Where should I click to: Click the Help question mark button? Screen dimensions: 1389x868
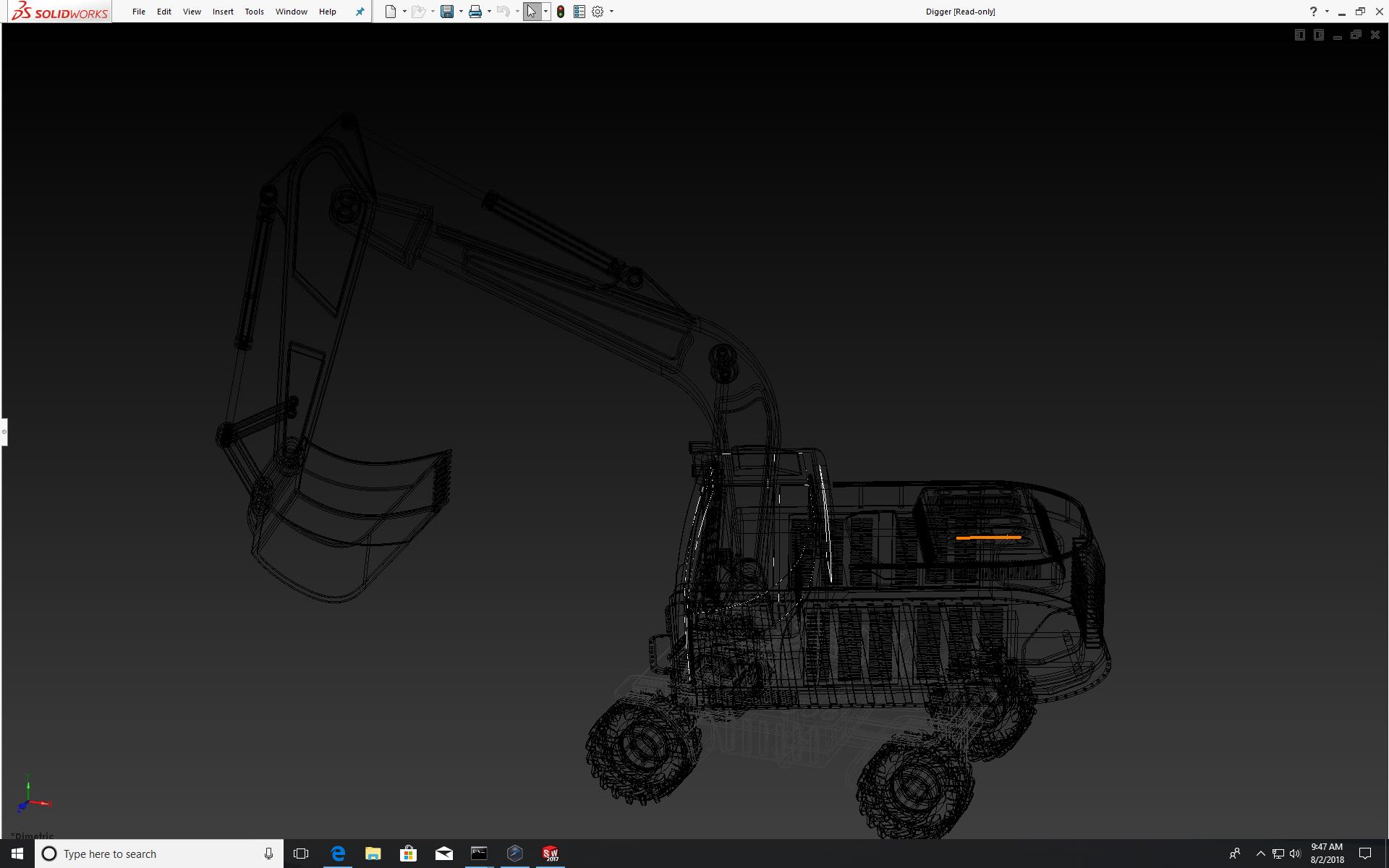[1314, 12]
